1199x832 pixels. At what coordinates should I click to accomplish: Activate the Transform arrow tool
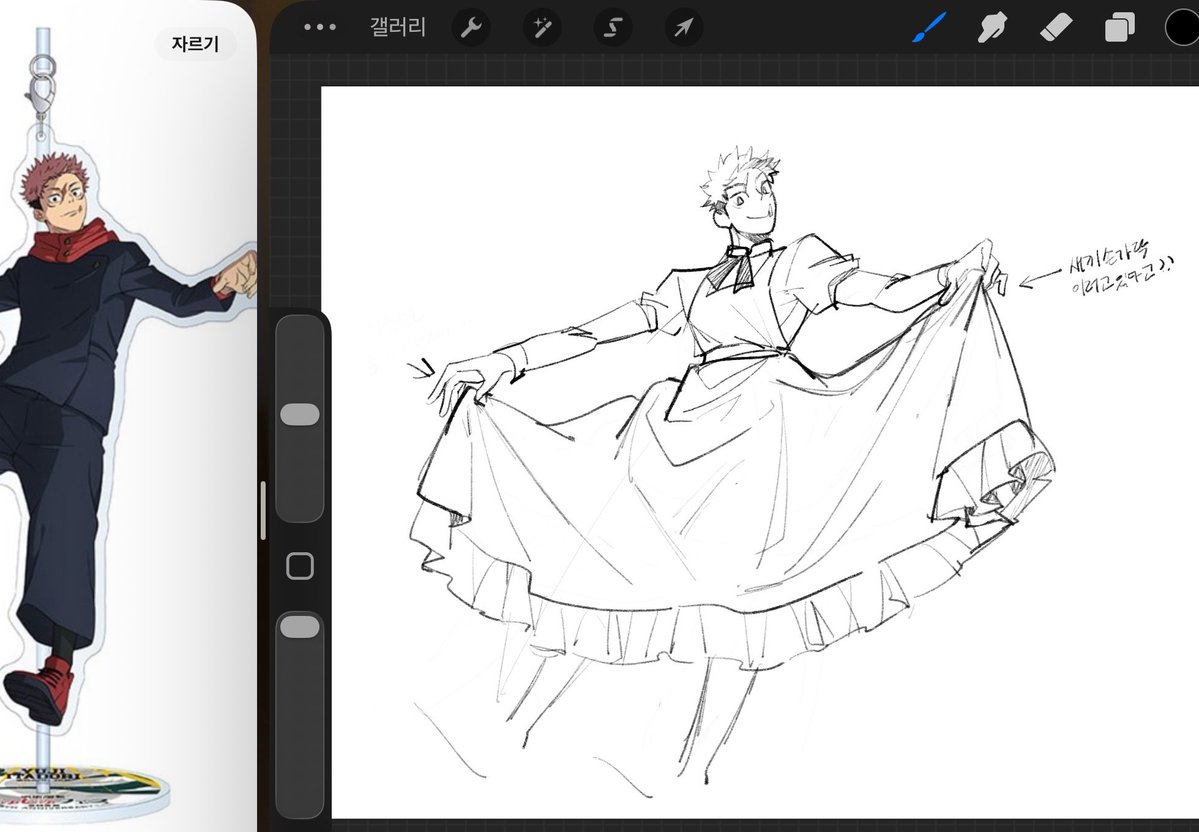tap(684, 28)
